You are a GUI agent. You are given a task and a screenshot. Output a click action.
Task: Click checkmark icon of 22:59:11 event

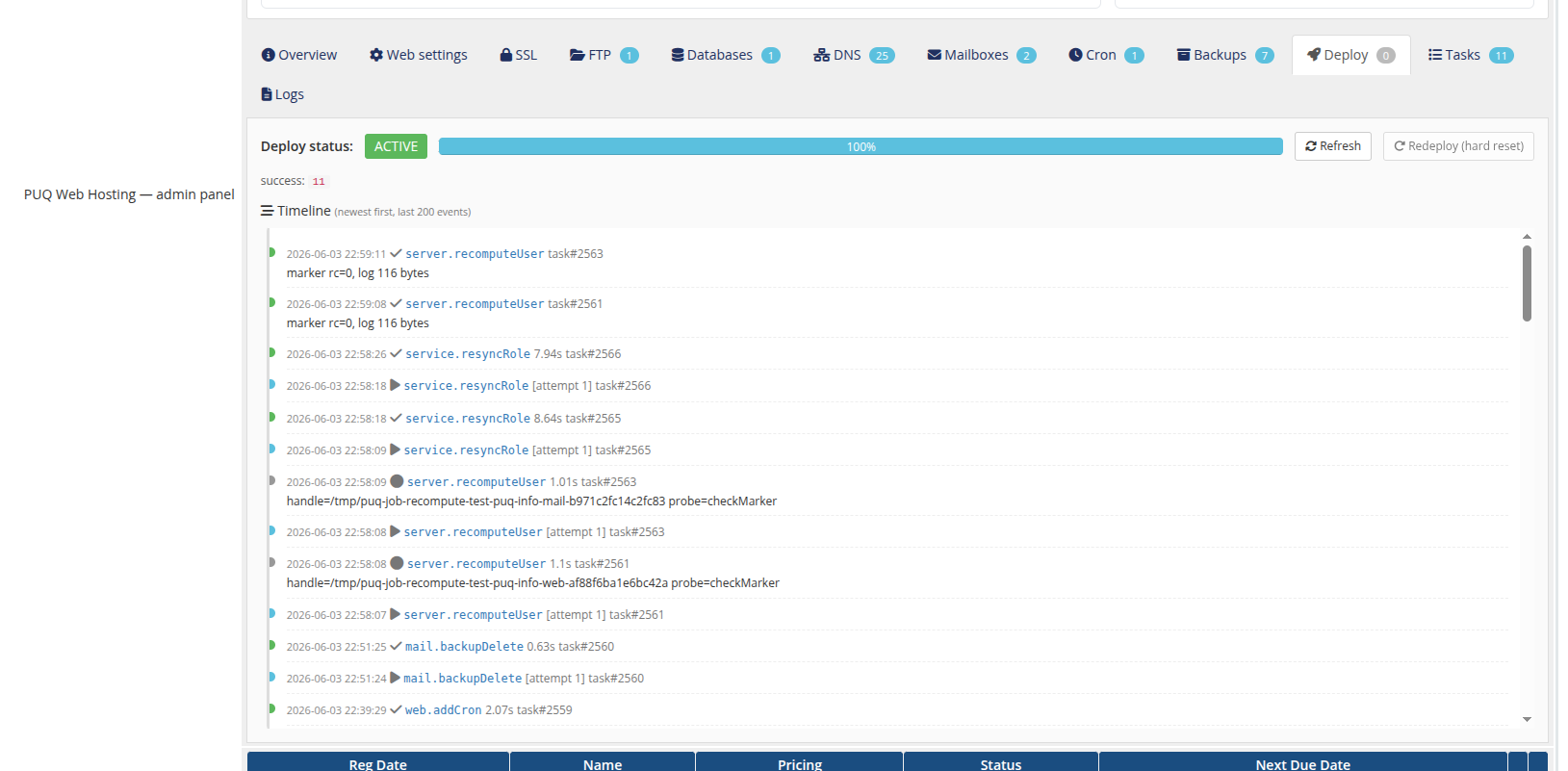click(x=396, y=253)
